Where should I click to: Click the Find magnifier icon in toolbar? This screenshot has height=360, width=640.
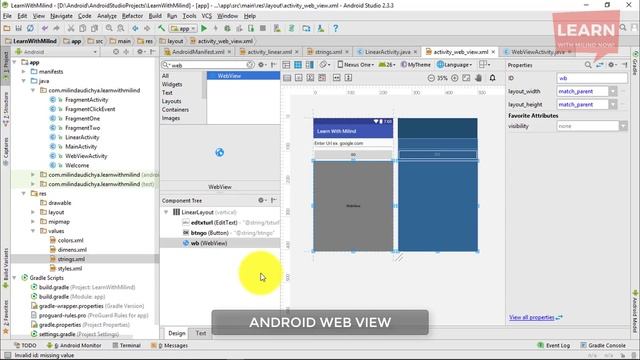109,29
